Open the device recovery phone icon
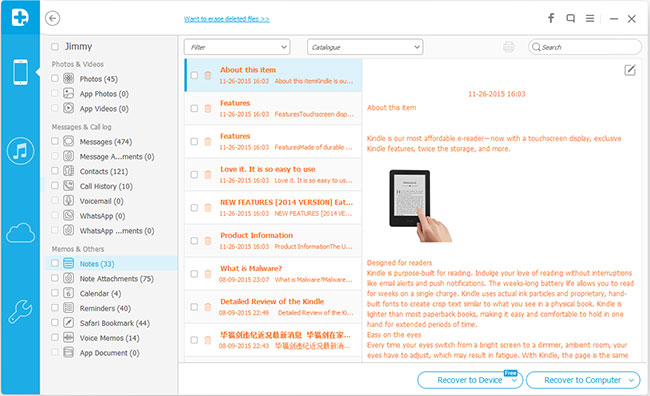 point(20,72)
